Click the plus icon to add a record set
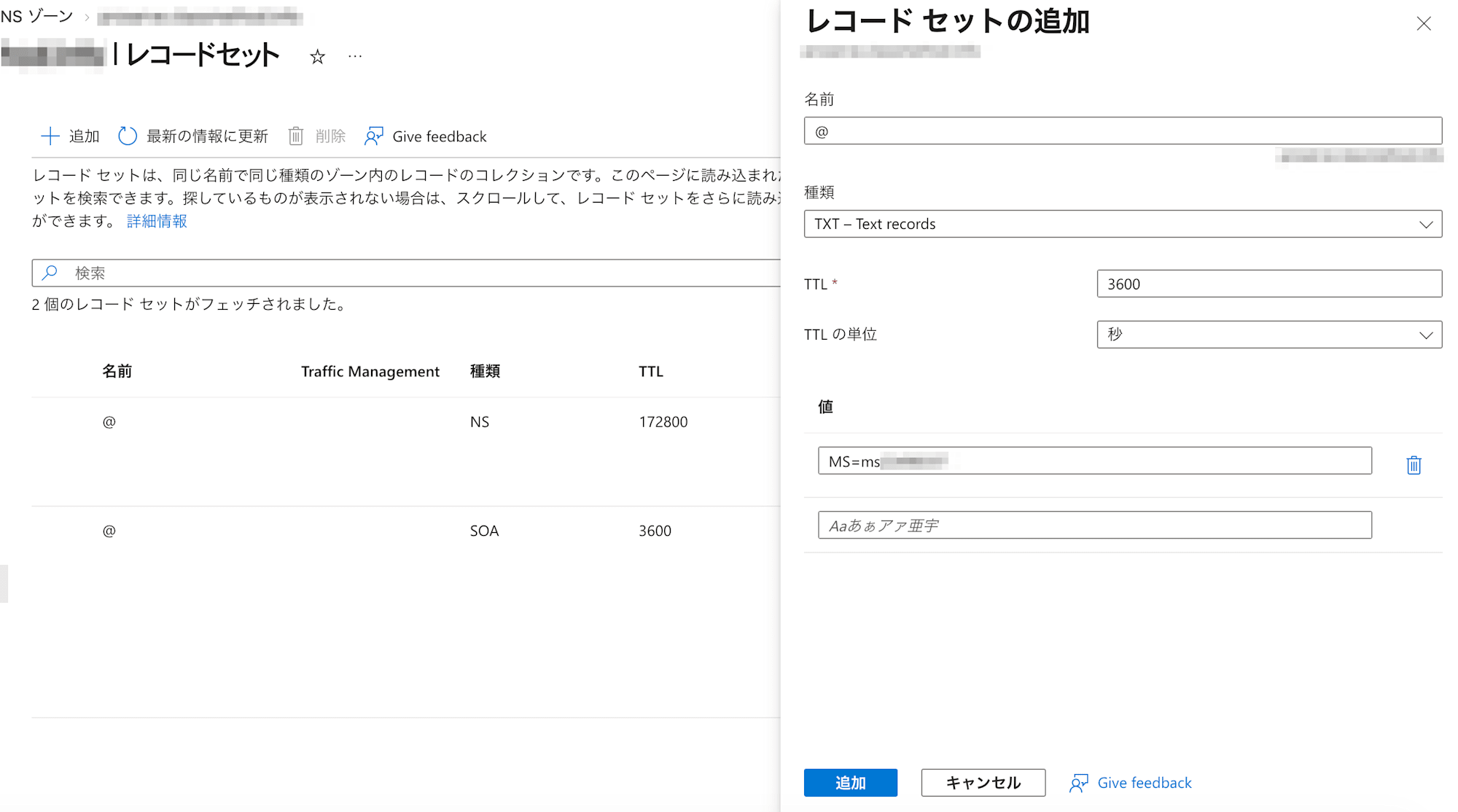The width and height of the screenshot is (1458, 812). coord(50,136)
